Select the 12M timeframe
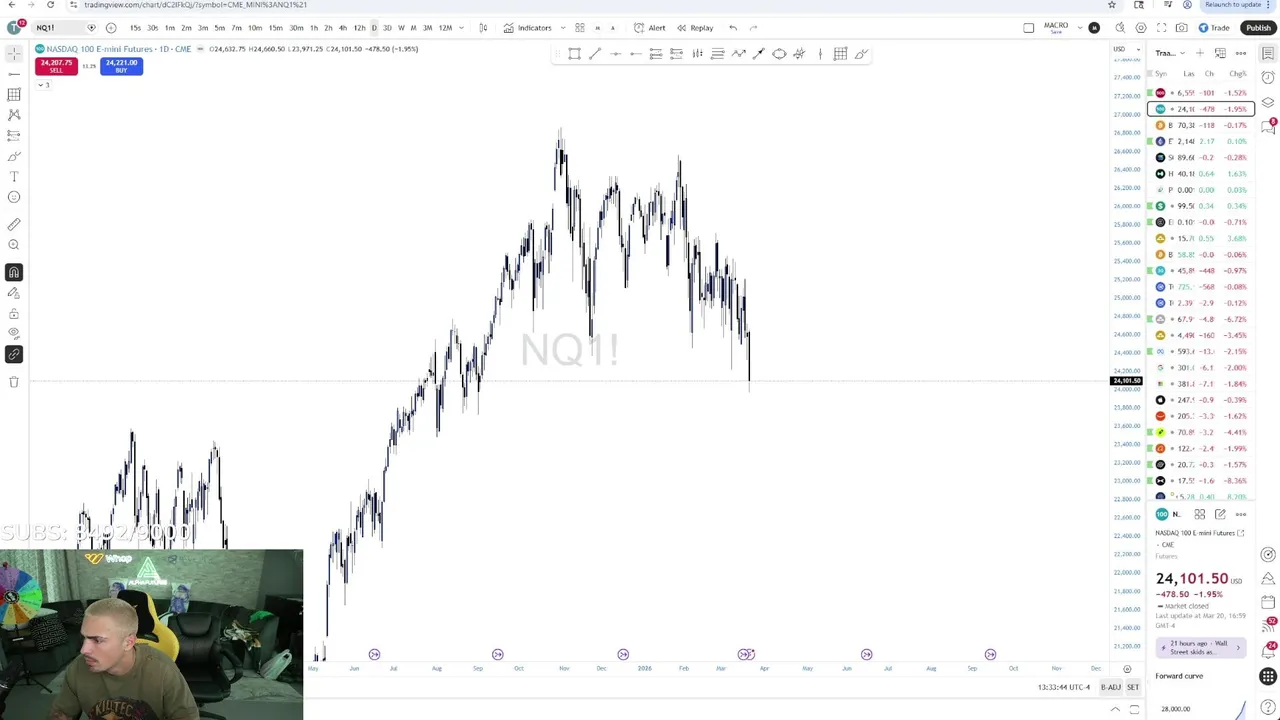 (445, 28)
